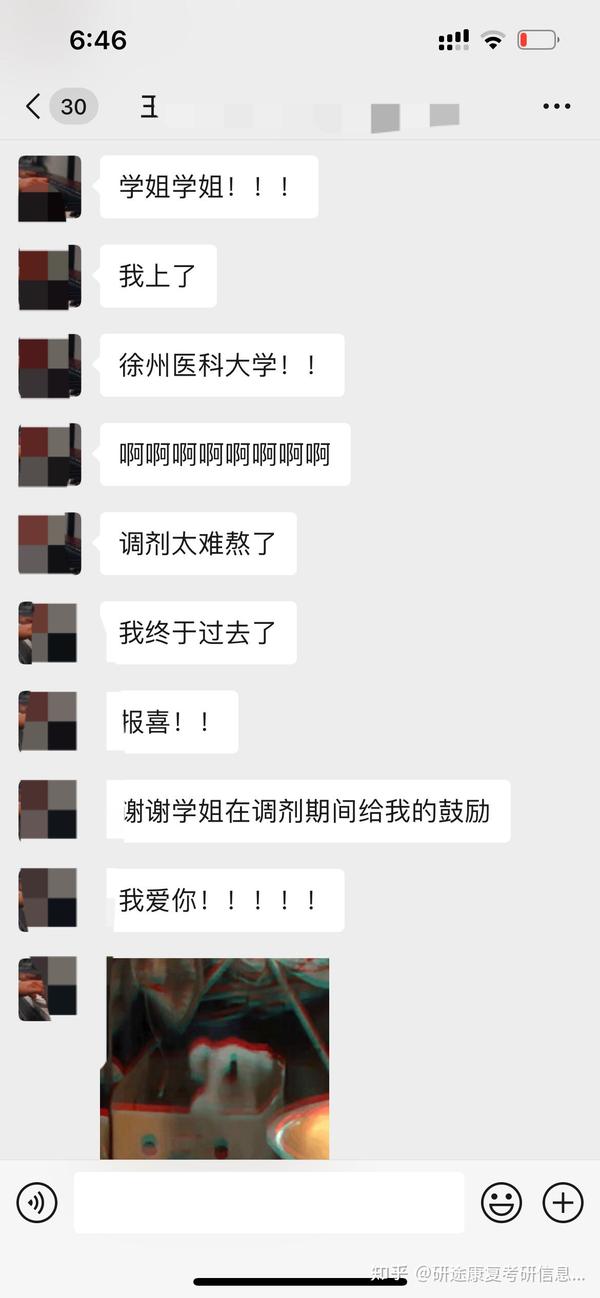Open the three-dot more options menu
Screen dimensions: 600x1298
(556, 106)
